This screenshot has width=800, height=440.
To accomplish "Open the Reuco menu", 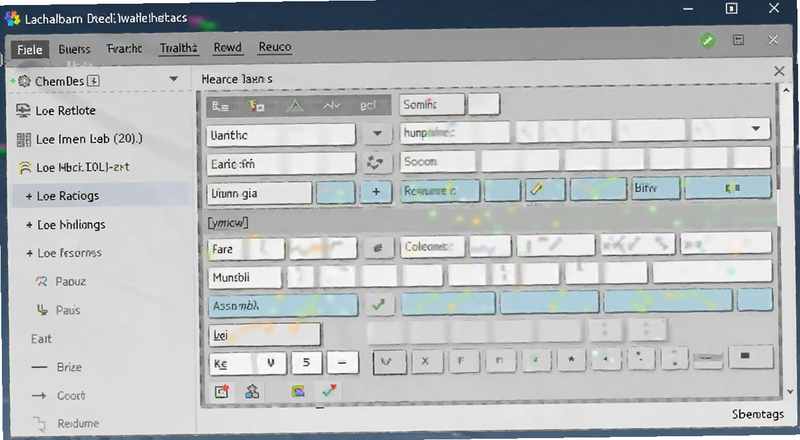I will 274,47.
